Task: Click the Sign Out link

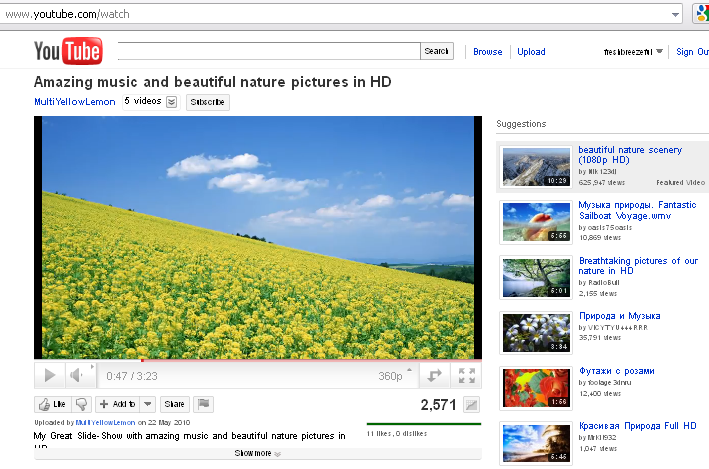Action: [692, 52]
